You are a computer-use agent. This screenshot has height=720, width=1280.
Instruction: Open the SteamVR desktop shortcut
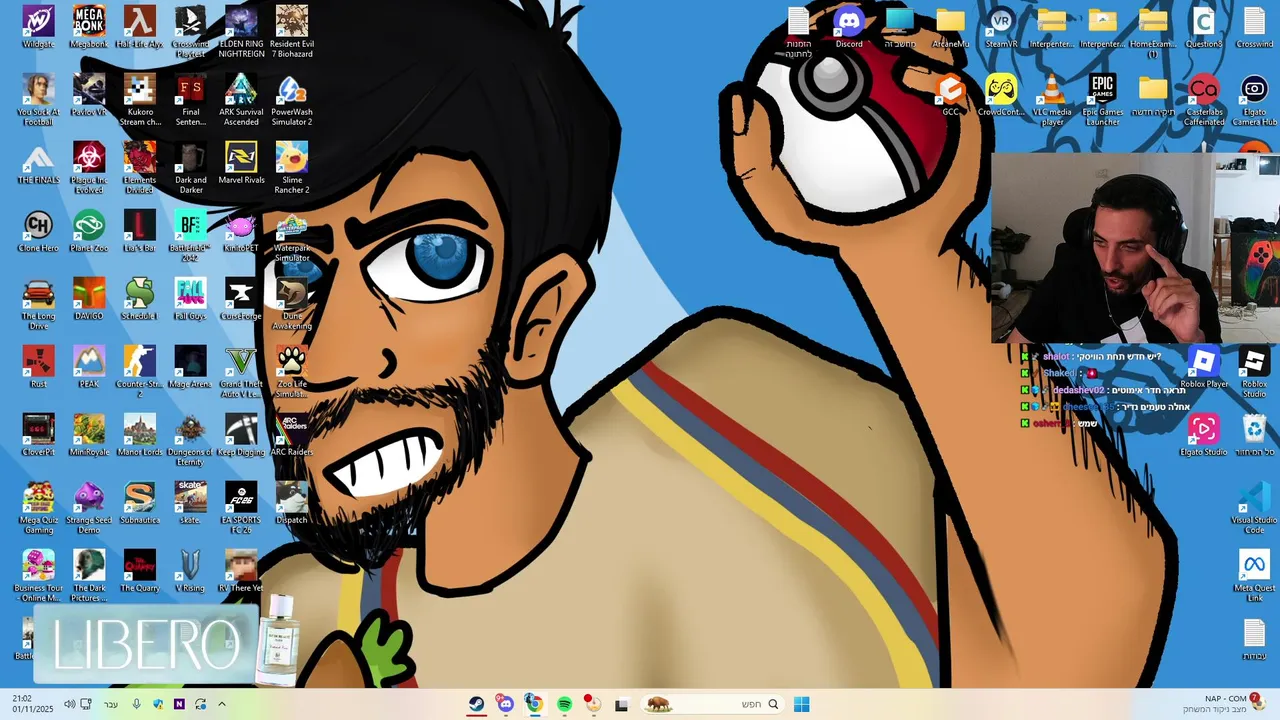point(1001,27)
